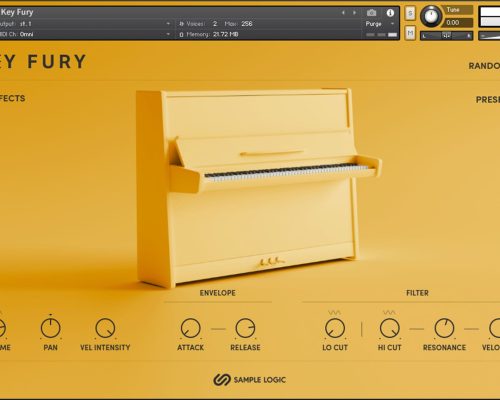500x400 pixels.
Task: Open the Purge dropdown menu
Action: click(x=380, y=24)
